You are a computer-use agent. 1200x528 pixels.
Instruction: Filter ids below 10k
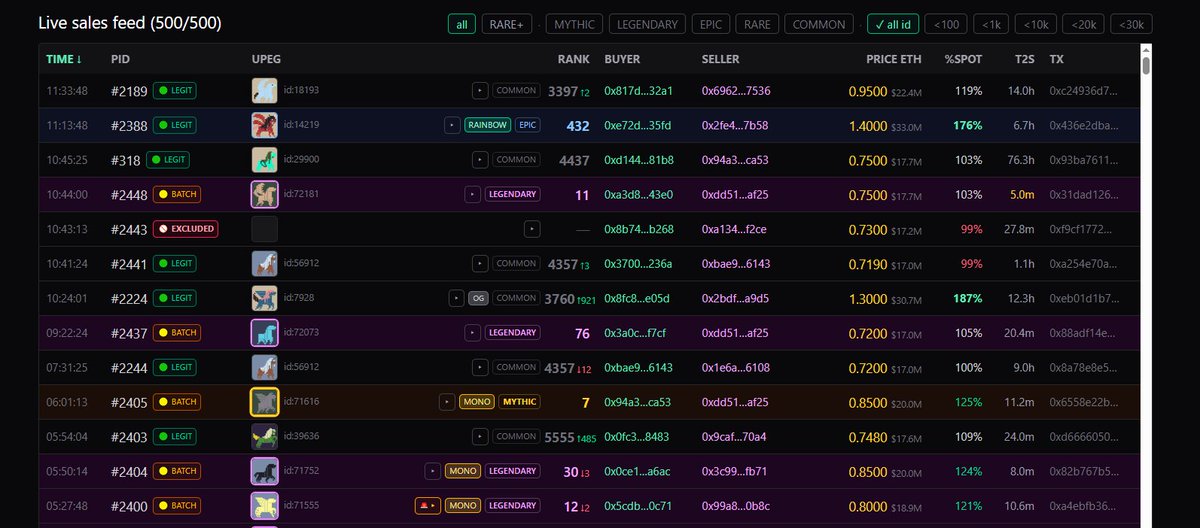(x=1035, y=24)
